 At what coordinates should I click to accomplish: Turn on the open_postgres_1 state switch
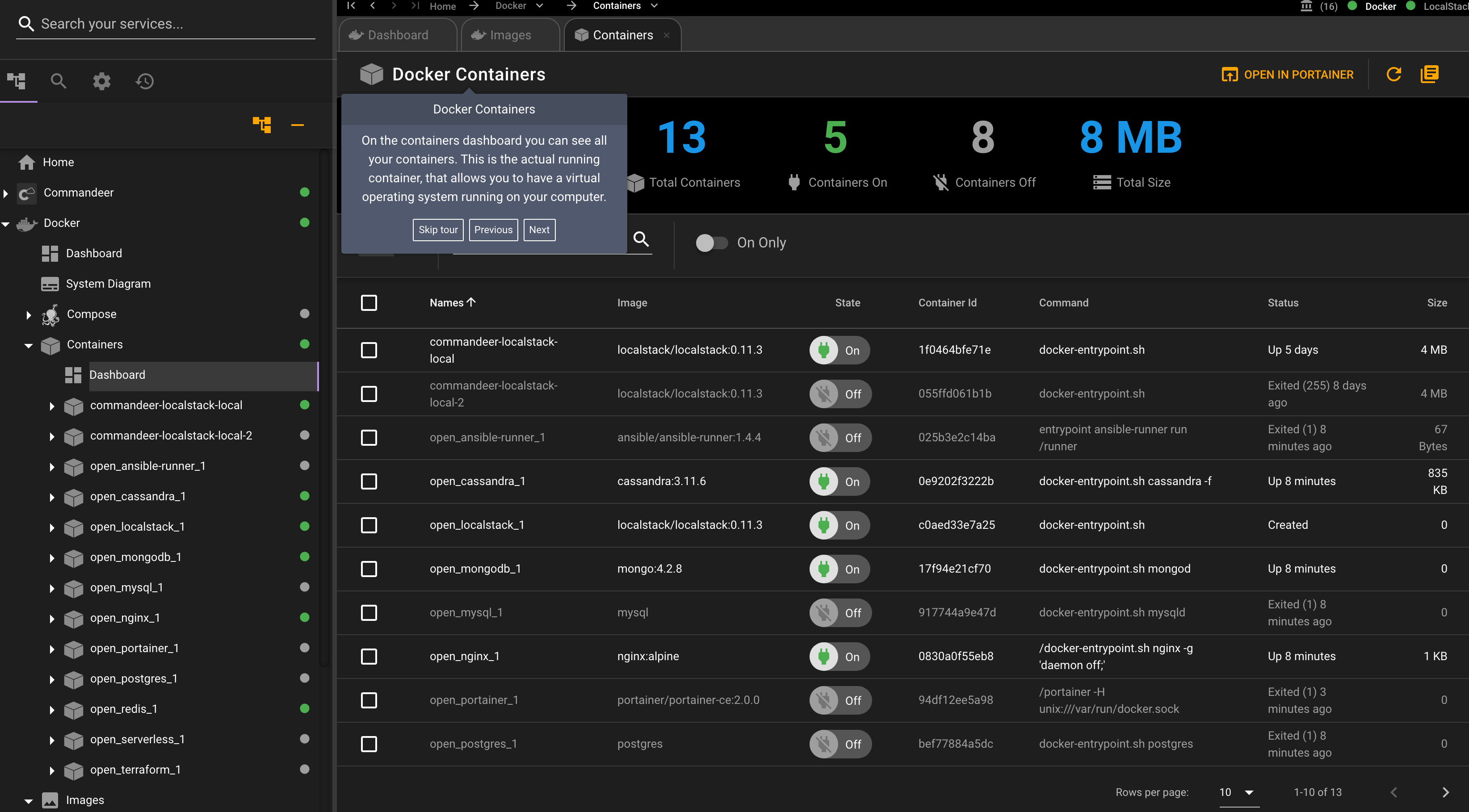pos(840,744)
